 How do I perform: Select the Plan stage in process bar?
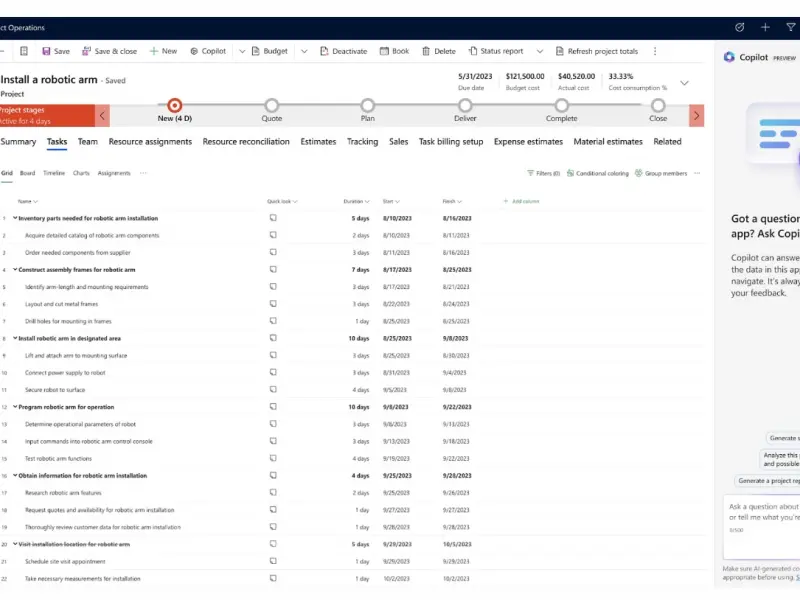[368, 106]
